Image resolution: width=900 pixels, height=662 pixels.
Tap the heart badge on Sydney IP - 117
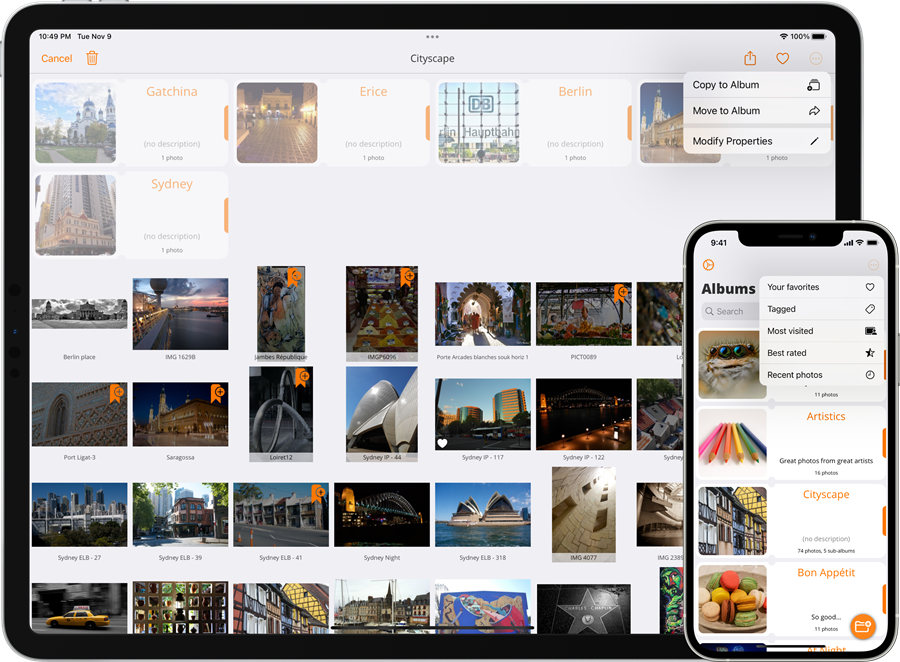442,443
